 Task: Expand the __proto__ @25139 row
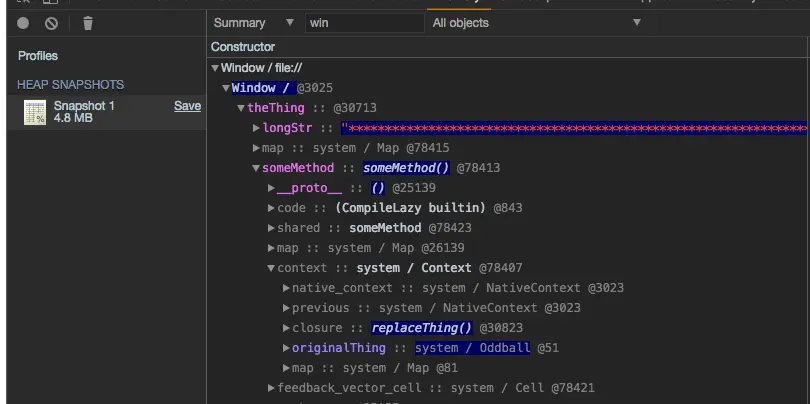click(271, 188)
